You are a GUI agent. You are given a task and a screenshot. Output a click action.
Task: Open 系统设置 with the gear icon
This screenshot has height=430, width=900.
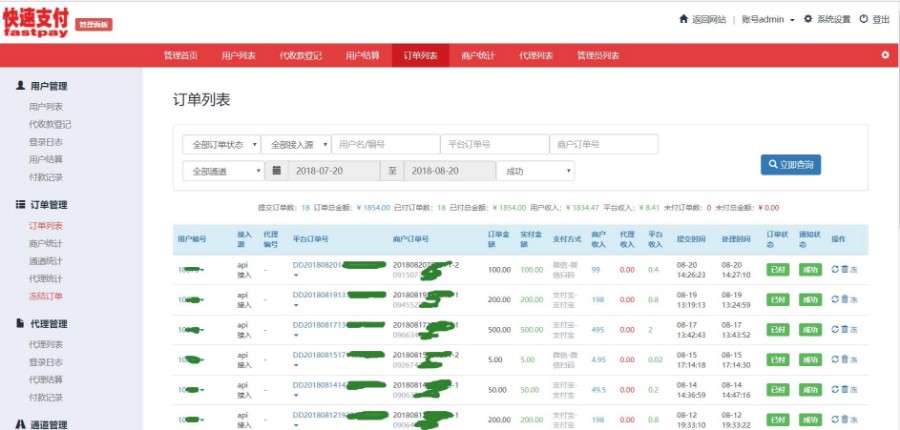coord(826,19)
